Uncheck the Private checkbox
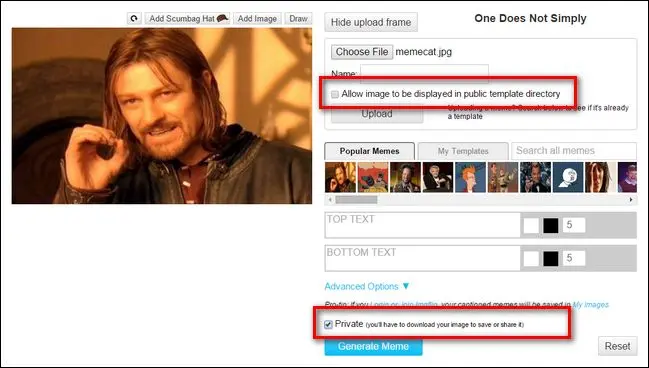Viewport: 649px width, 368px height. tap(328, 324)
